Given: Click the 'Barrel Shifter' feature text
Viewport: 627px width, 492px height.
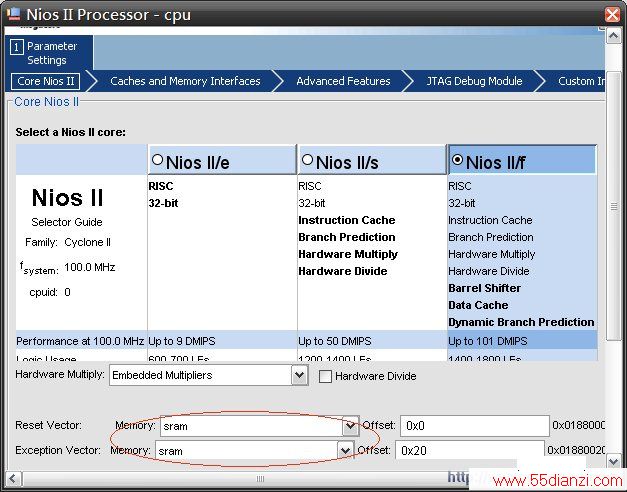Looking at the screenshot, I should point(484,288).
